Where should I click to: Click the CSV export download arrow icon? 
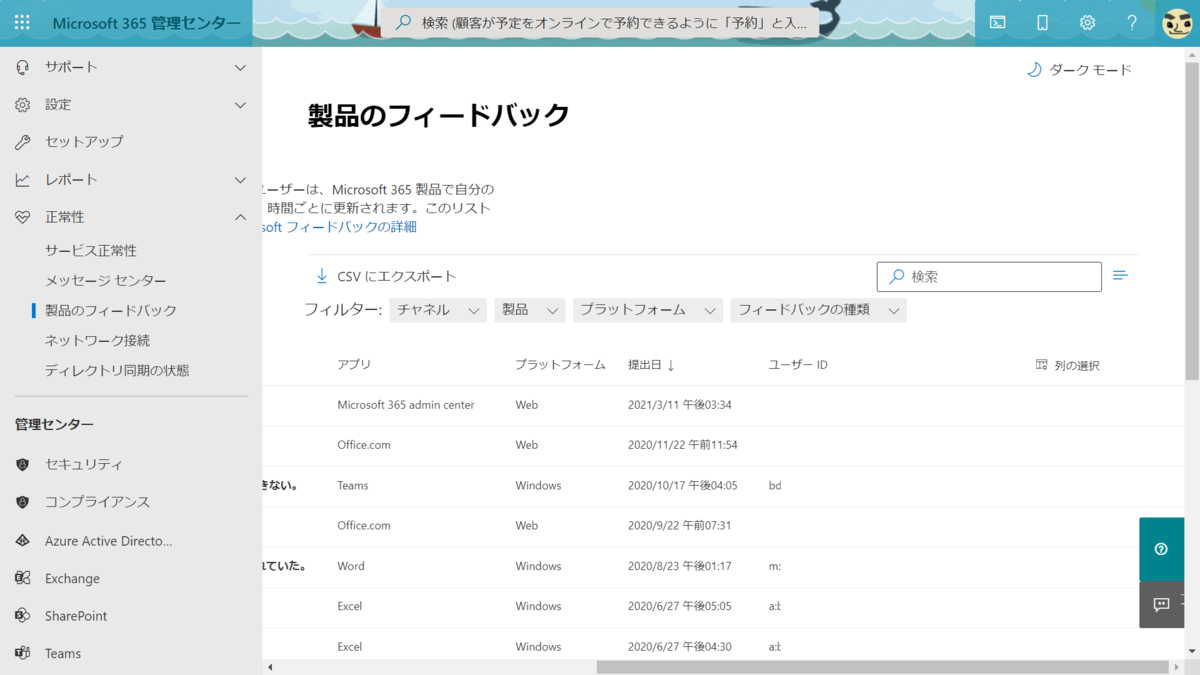point(322,276)
